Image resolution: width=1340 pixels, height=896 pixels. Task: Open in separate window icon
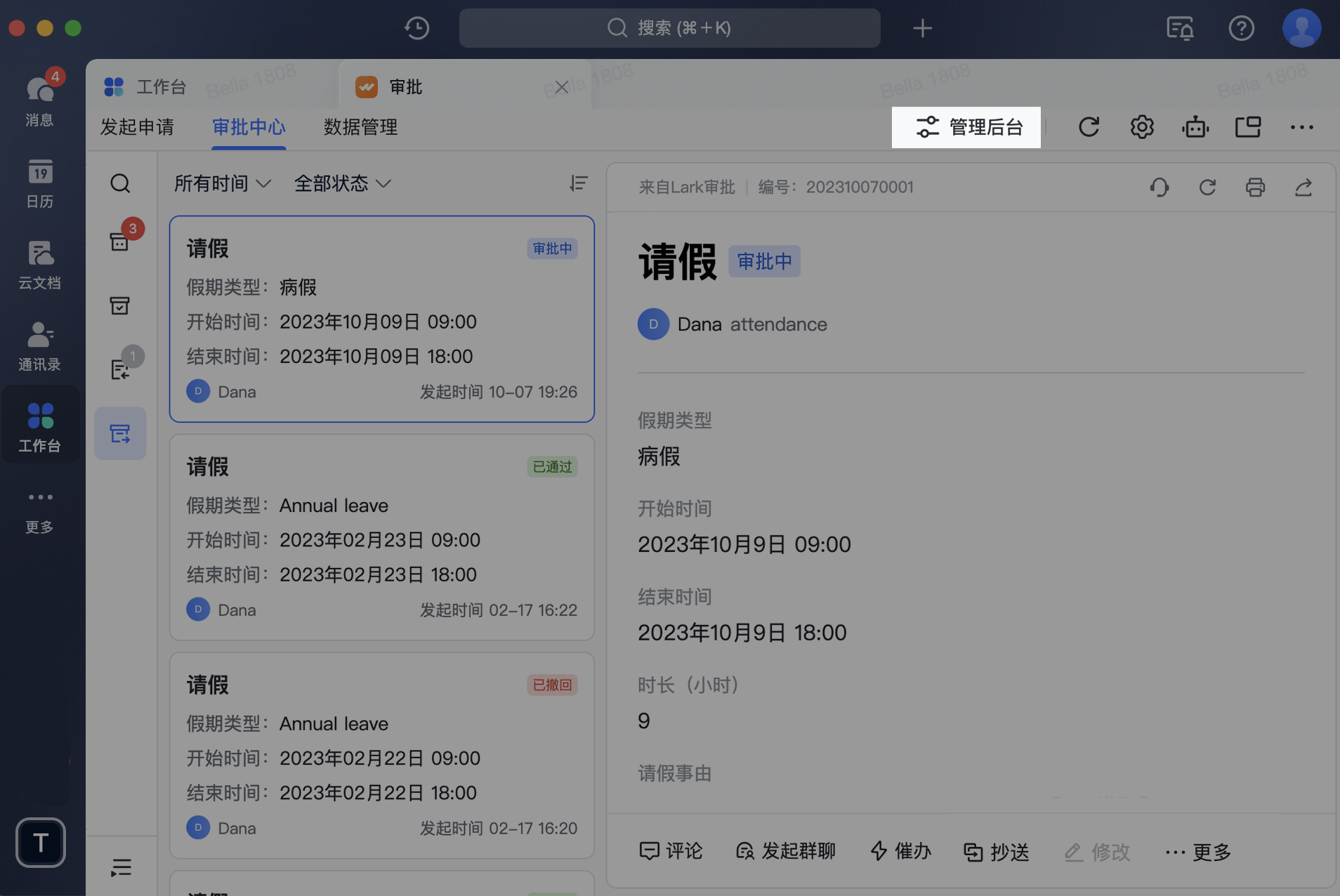(x=1248, y=127)
